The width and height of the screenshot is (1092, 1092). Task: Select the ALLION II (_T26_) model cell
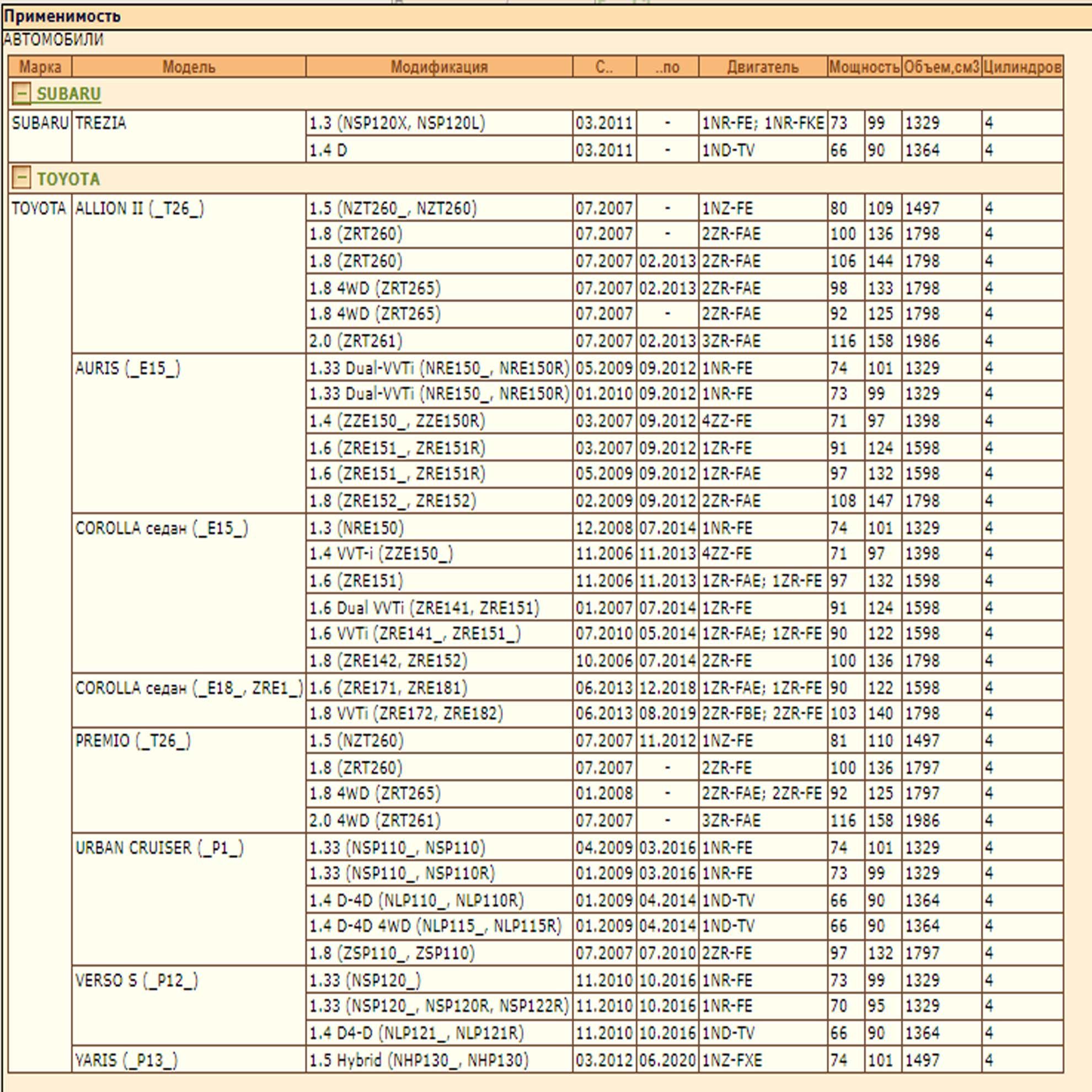click(x=140, y=208)
